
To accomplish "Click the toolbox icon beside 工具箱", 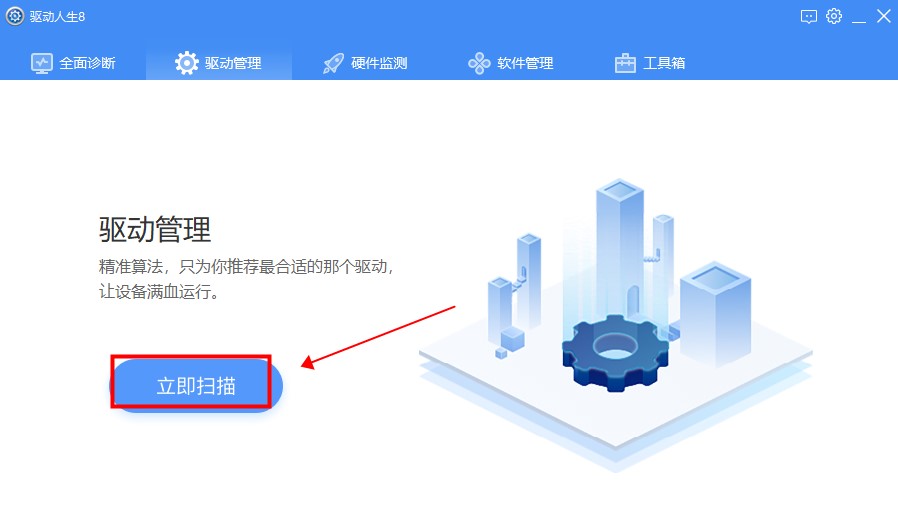I will click(x=625, y=63).
